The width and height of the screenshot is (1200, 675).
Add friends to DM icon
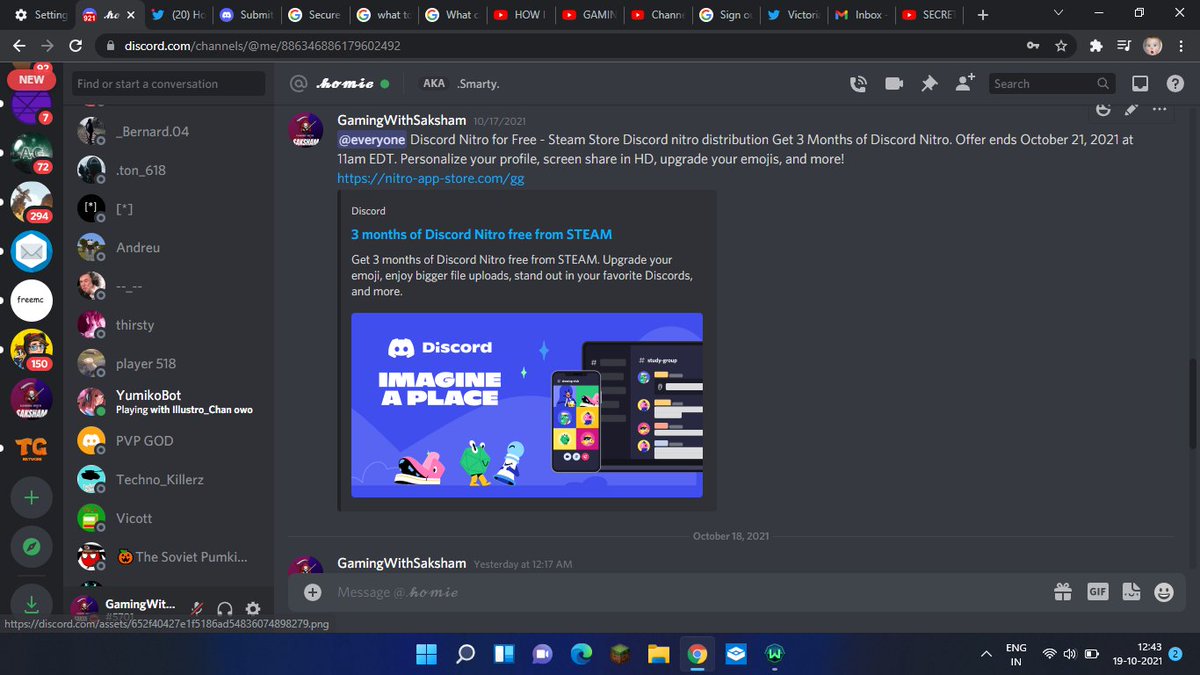point(964,84)
